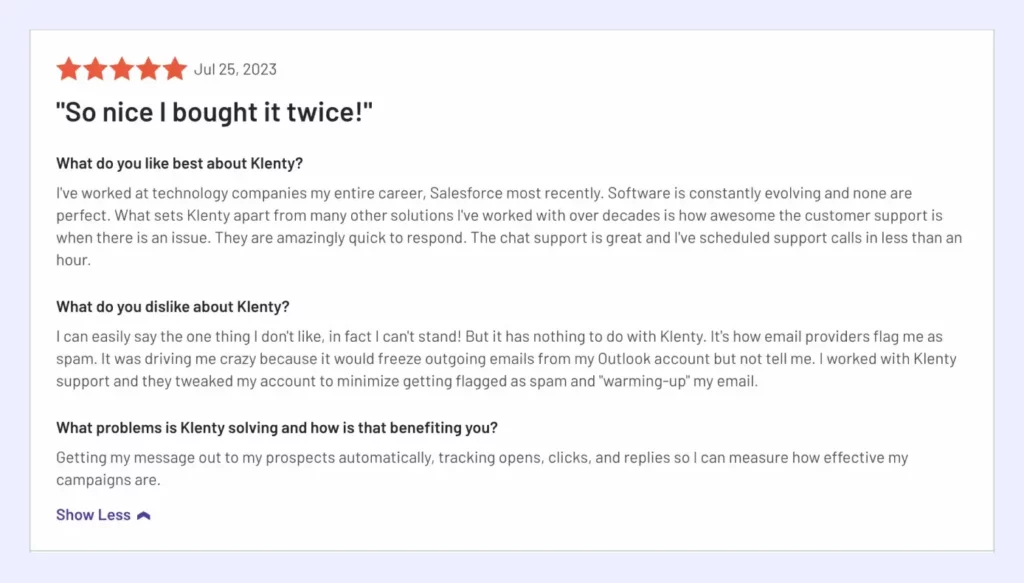Click the second rating star
Viewport: 1024px width, 583px height.
95,69
